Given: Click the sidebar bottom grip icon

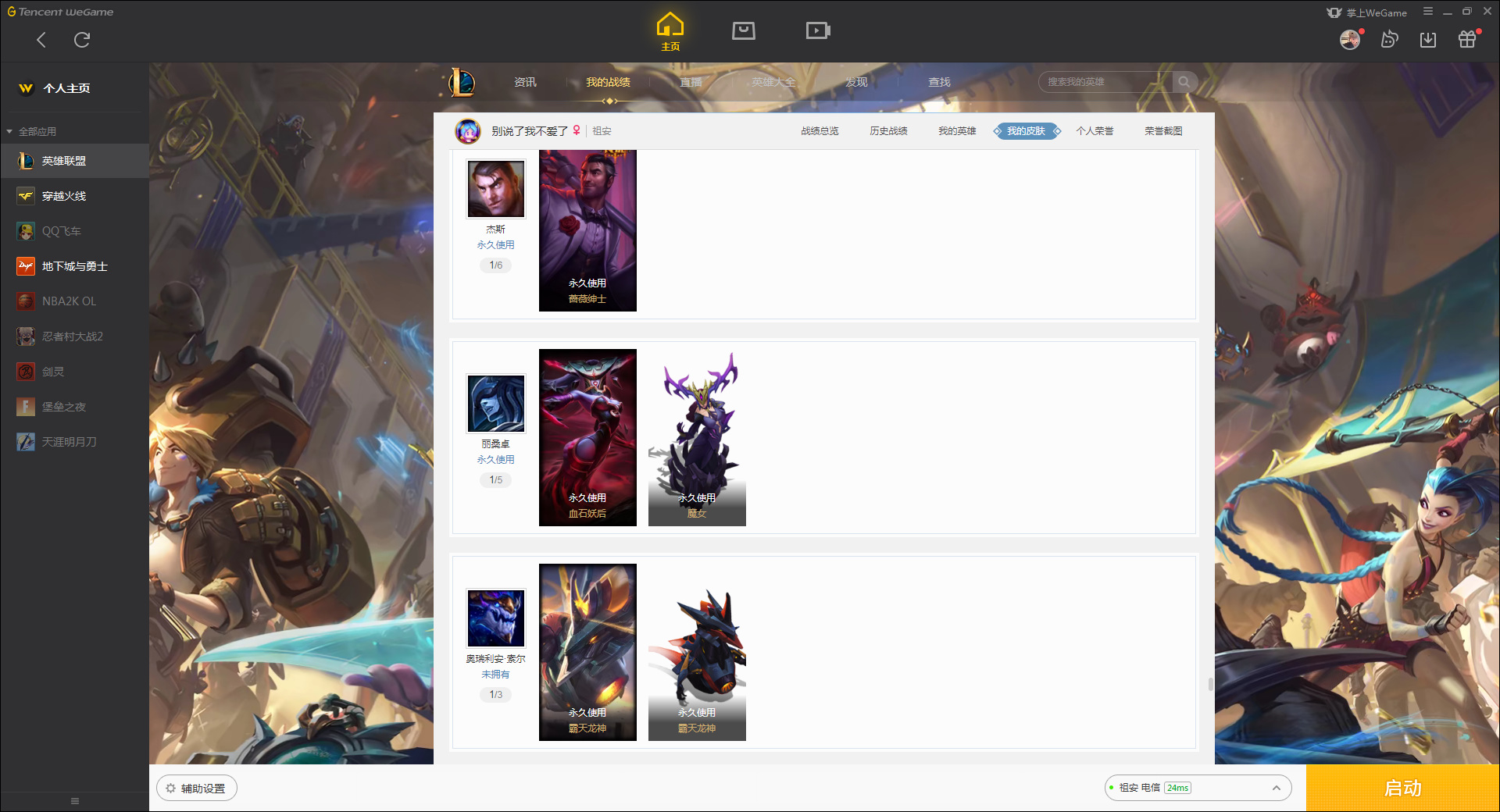Looking at the screenshot, I should click(75, 801).
